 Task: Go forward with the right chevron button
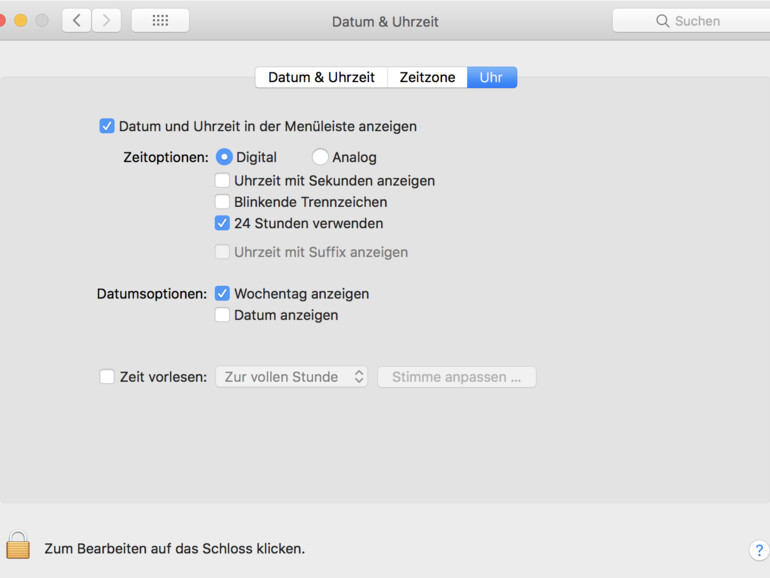pos(106,20)
